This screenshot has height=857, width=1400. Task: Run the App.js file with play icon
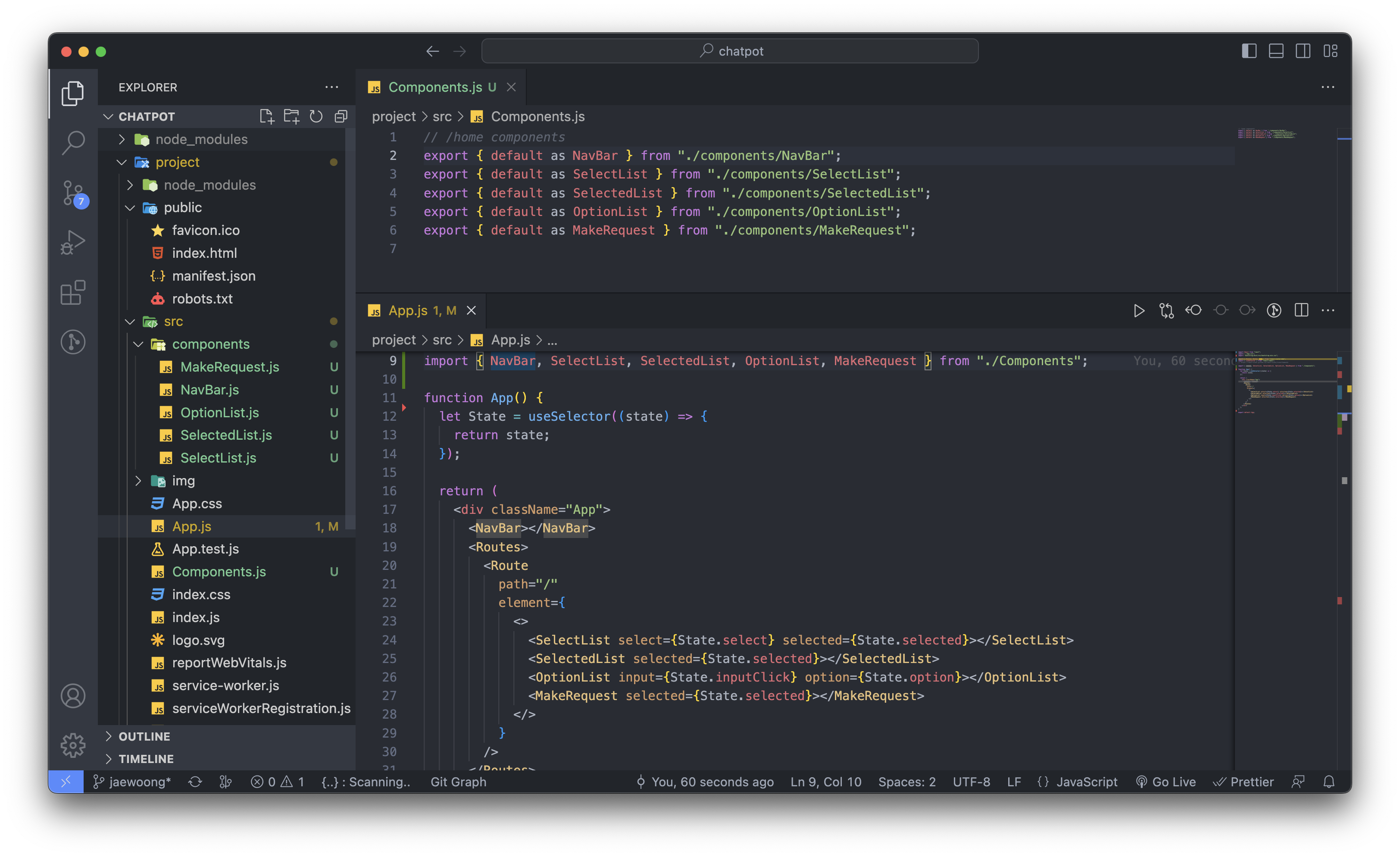point(1139,310)
